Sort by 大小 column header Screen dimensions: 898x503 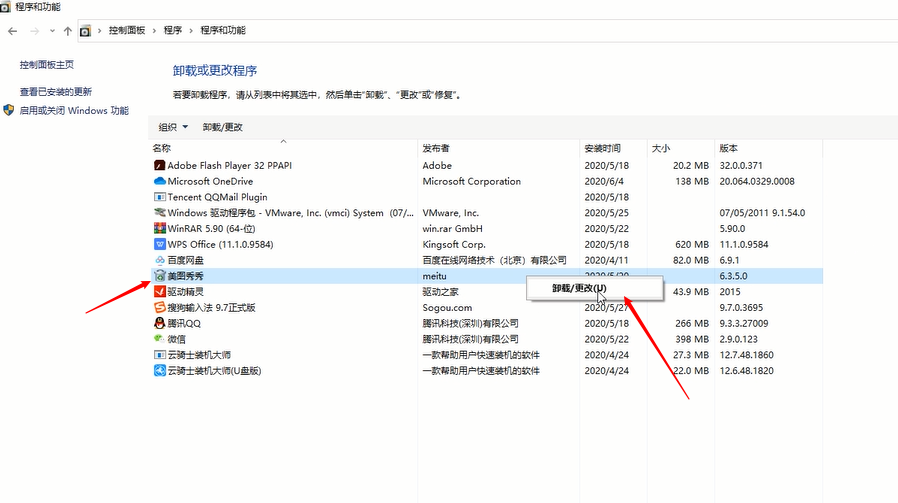pyautogui.click(x=681, y=148)
